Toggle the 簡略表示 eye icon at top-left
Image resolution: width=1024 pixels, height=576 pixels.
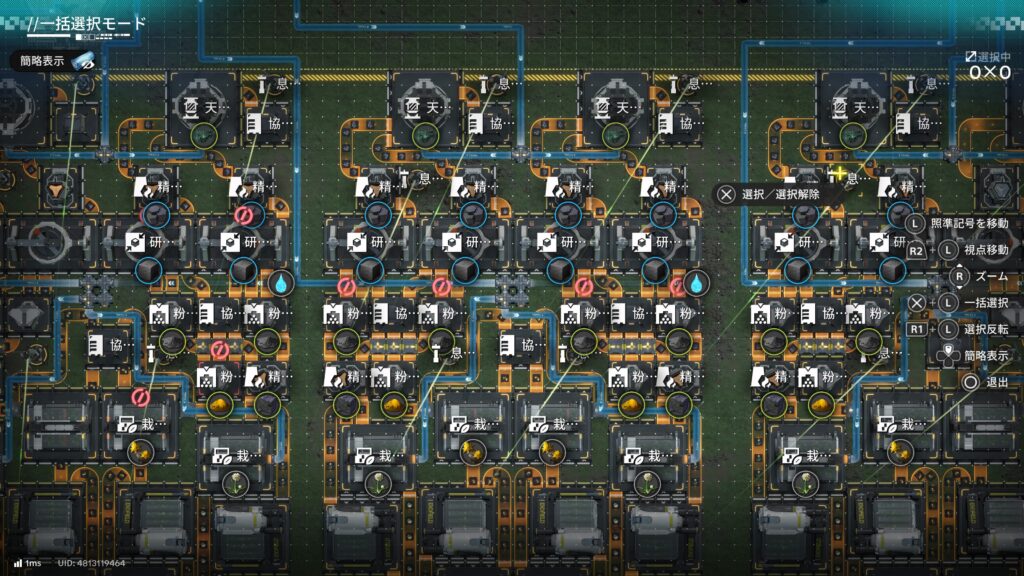(x=84, y=61)
